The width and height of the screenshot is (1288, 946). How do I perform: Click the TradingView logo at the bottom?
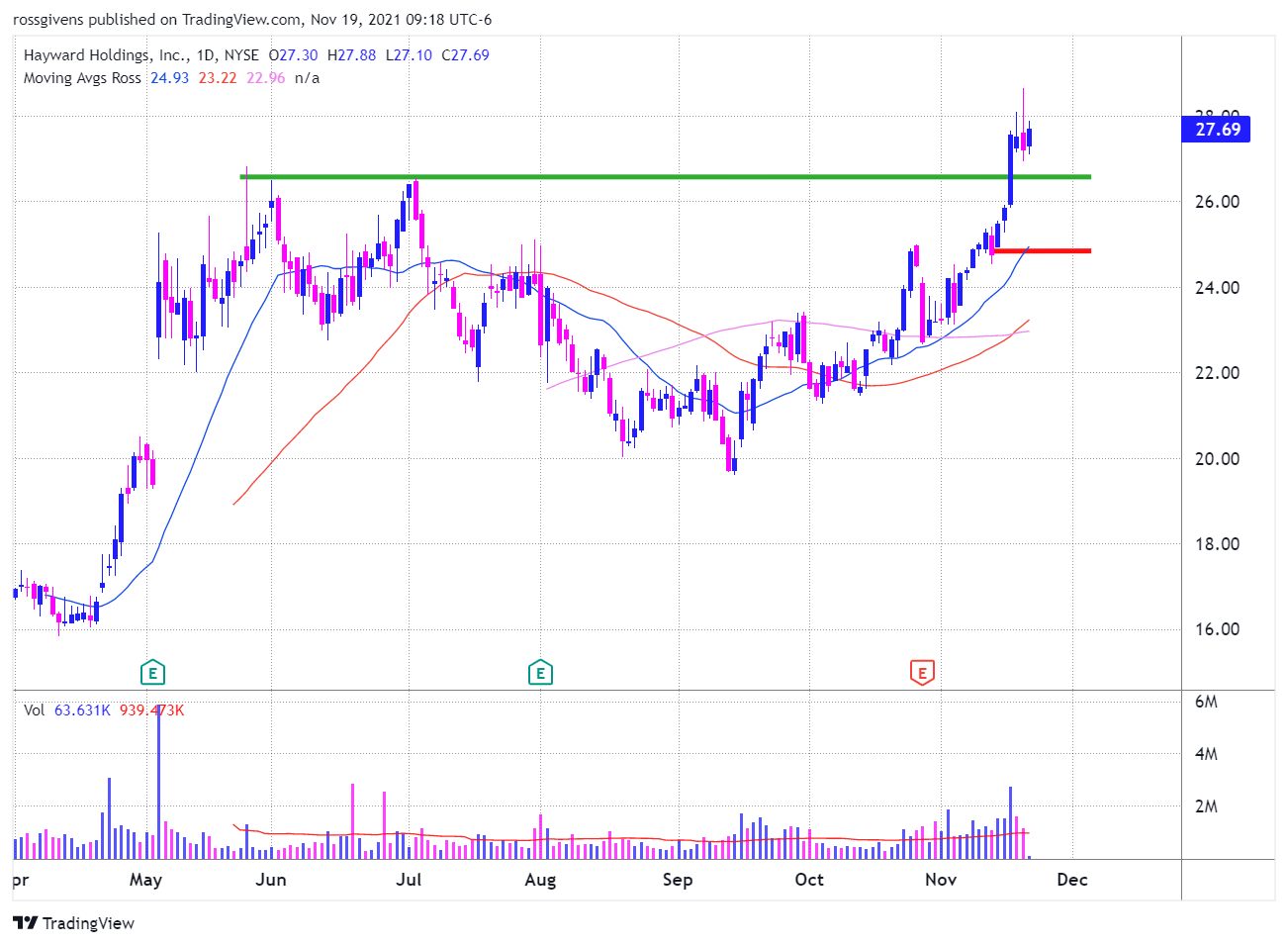[x=74, y=923]
